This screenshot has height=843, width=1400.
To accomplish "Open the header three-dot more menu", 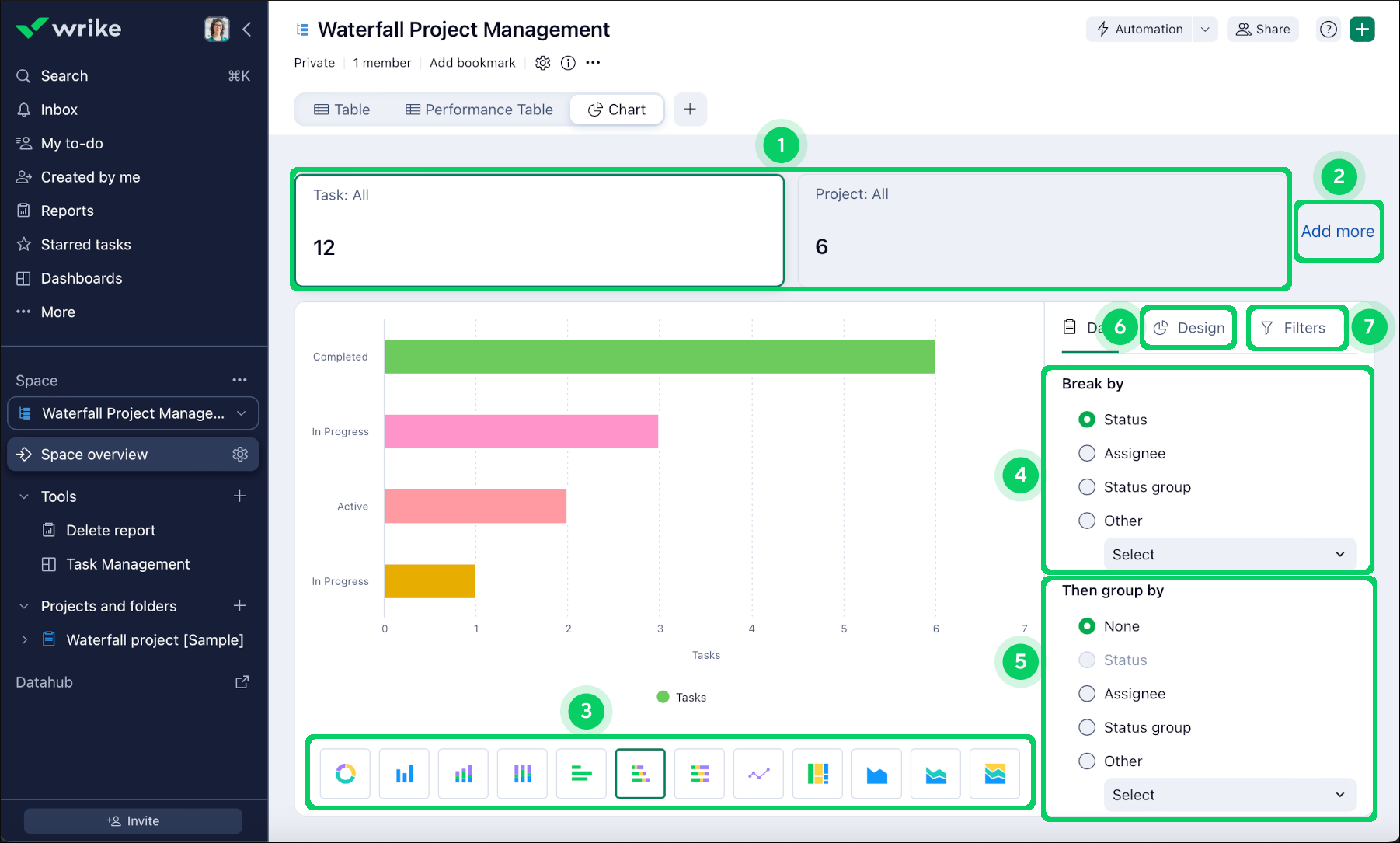I will click(594, 63).
